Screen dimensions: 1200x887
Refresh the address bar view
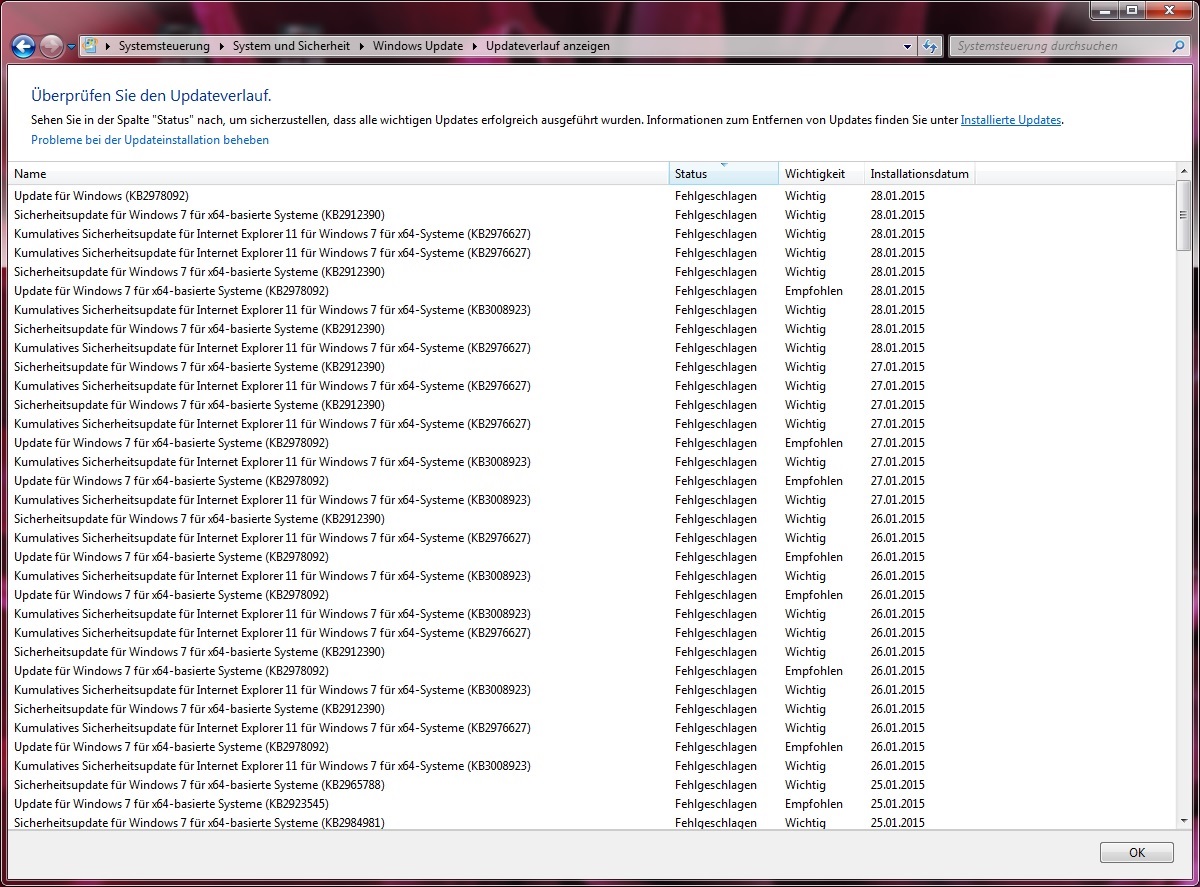[930, 46]
